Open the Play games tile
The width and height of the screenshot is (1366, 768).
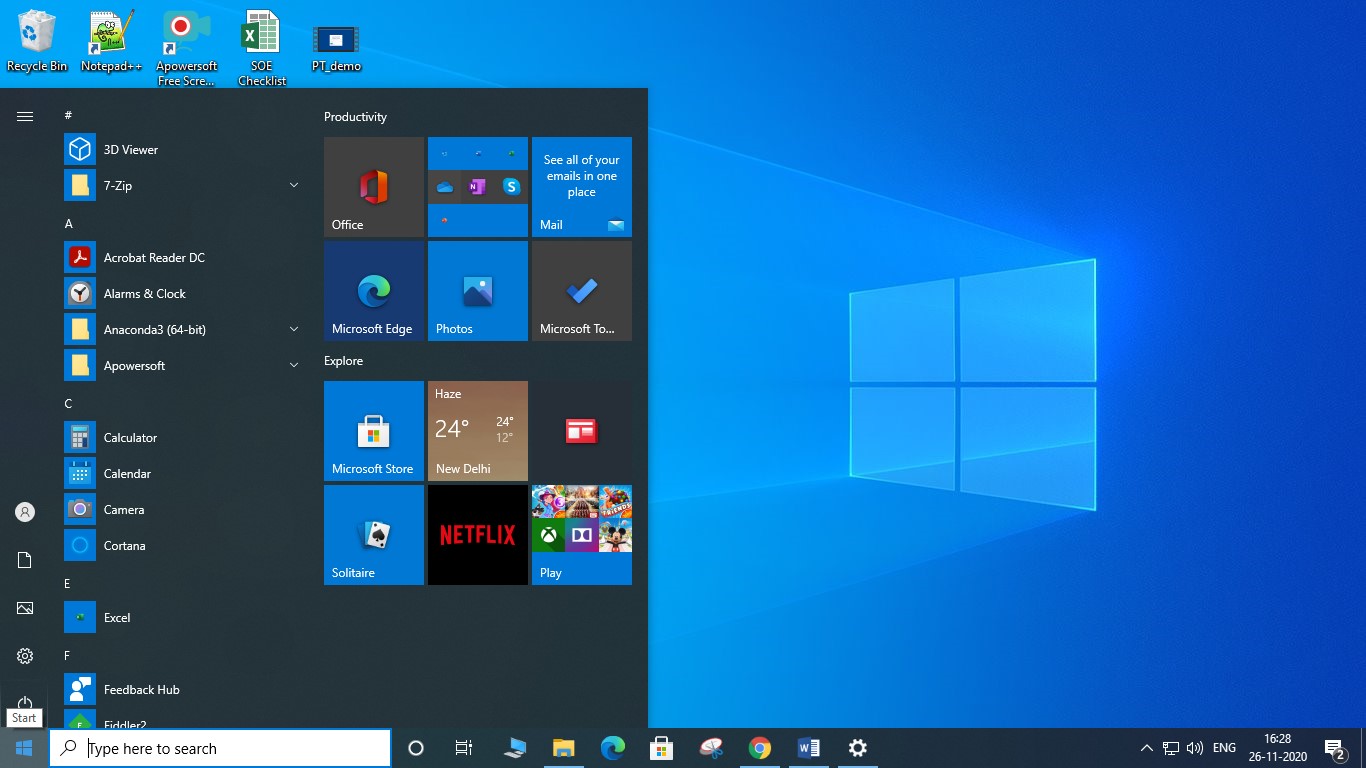pos(582,535)
